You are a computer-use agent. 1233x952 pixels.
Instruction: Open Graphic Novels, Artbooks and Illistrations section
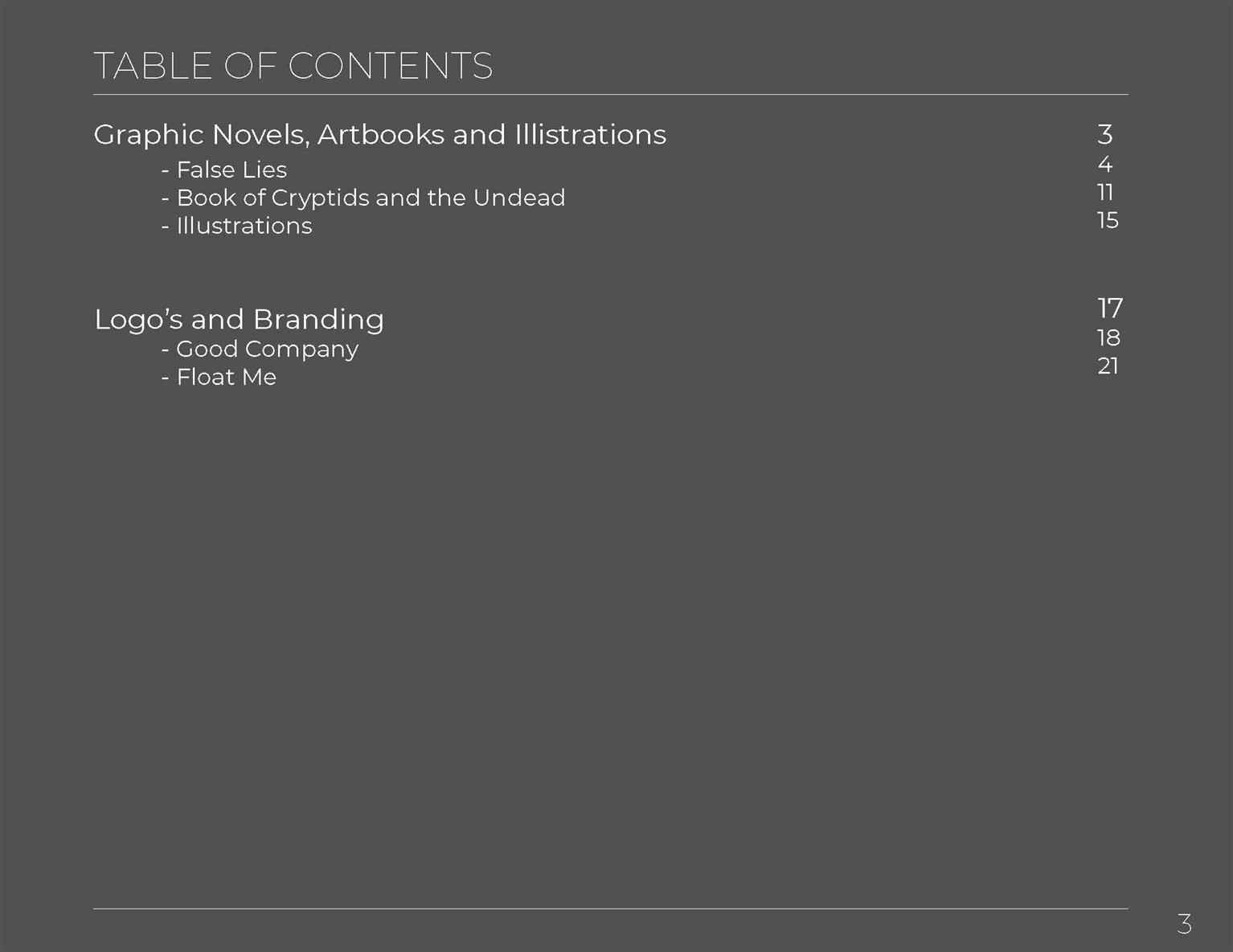point(380,135)
